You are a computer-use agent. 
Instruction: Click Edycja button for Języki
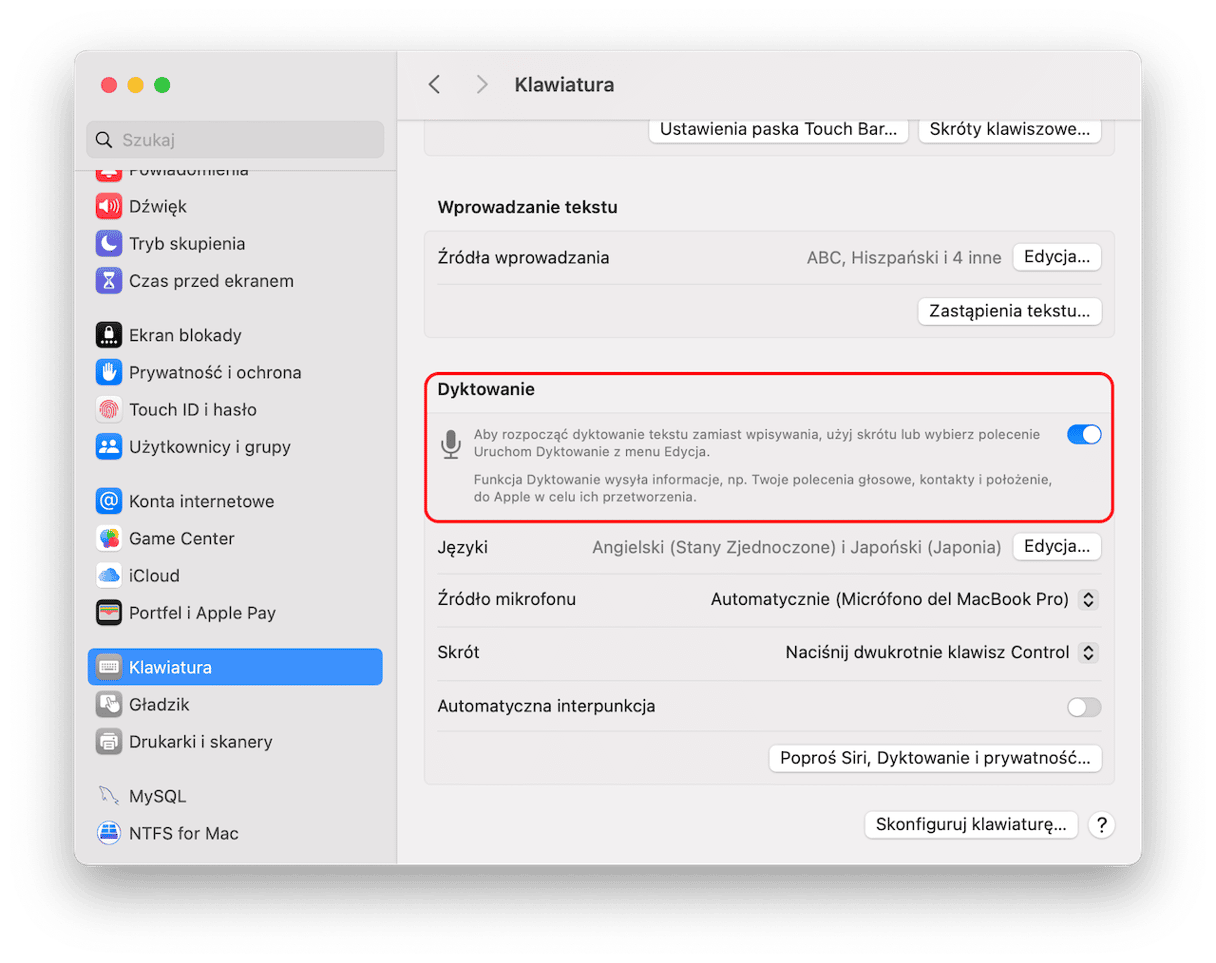point(1056,547)
